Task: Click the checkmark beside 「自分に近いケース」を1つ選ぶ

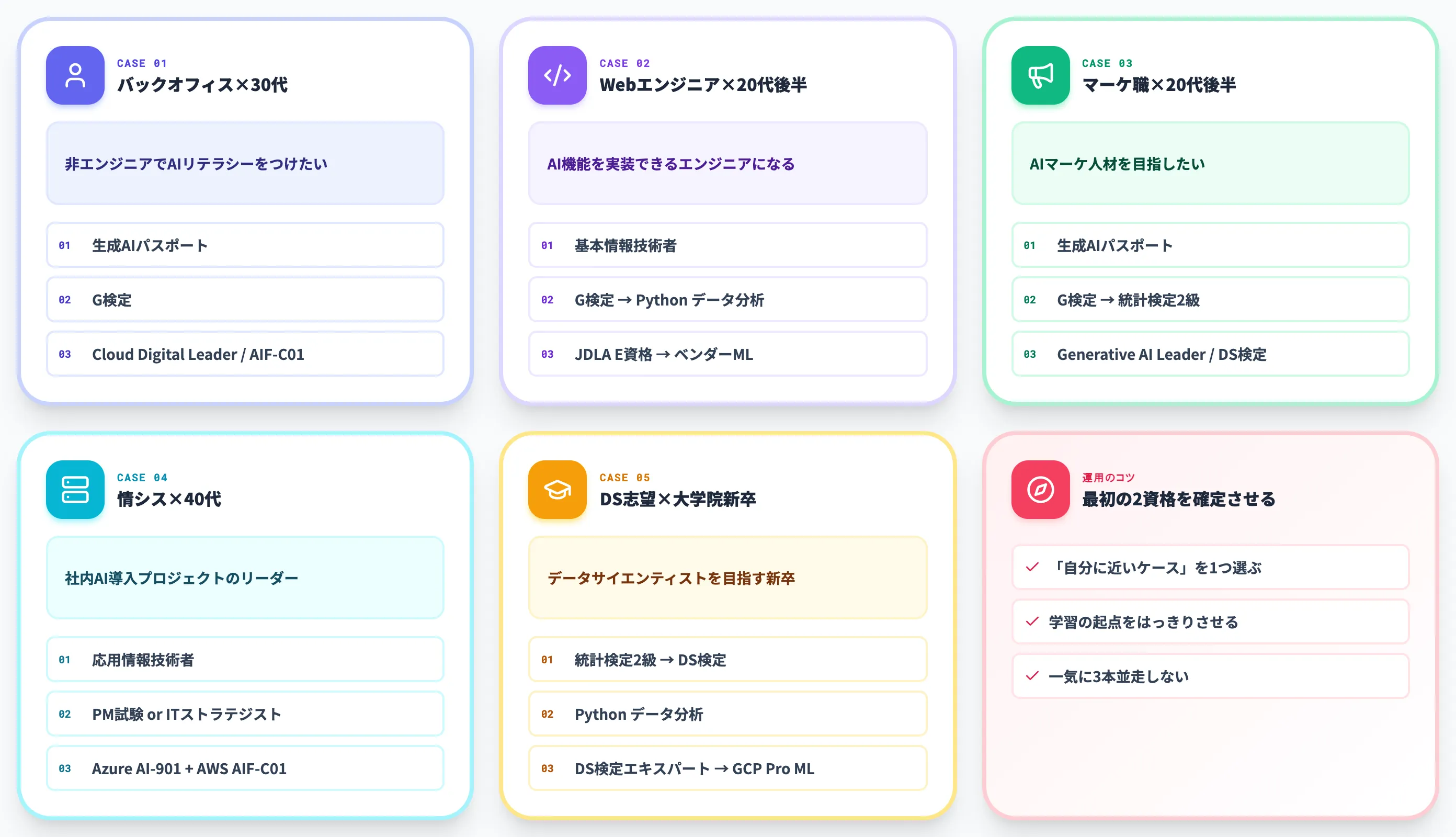Action: point(1032,568)
